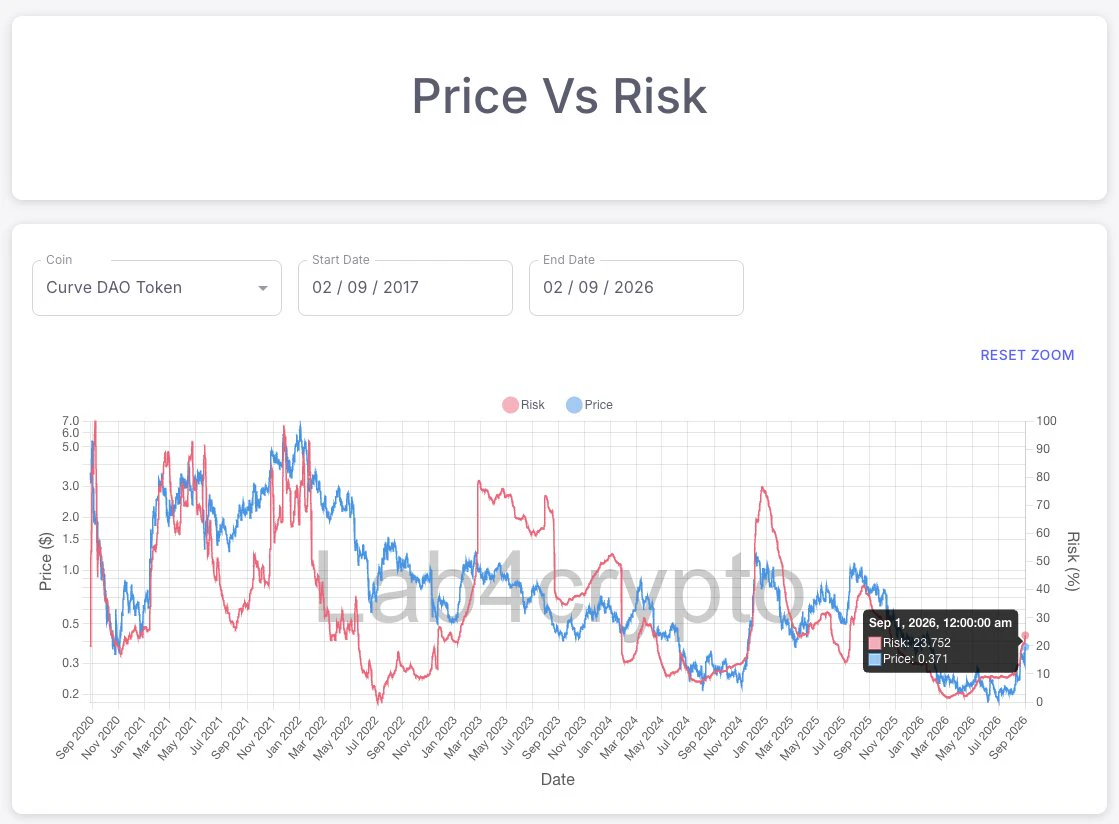Click the End Date input field
Screen dimensions: 1119x824
coord(637,288)
